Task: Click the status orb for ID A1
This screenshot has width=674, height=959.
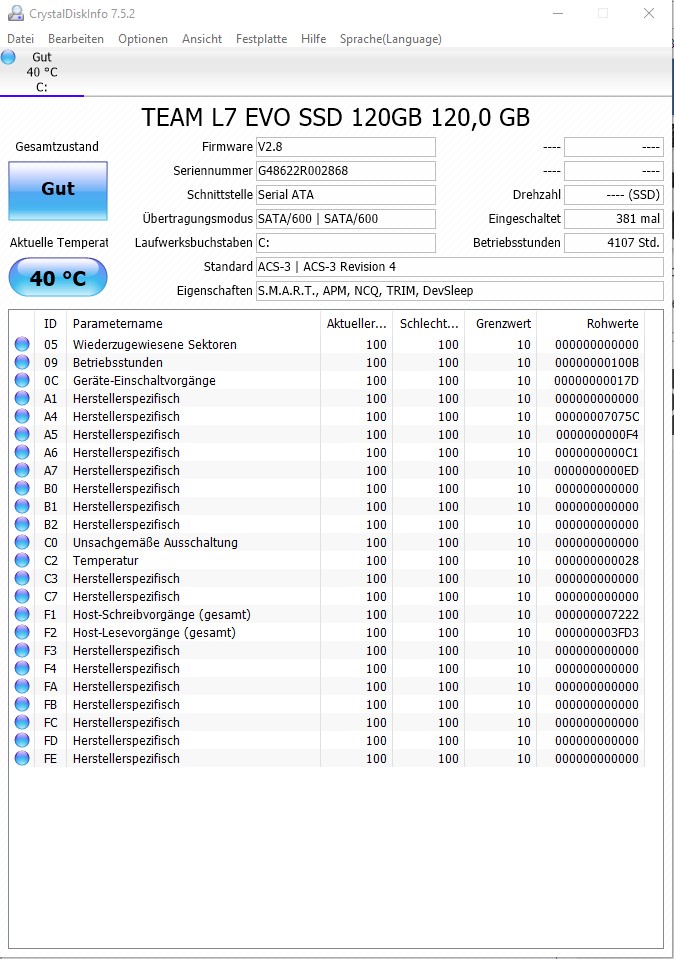Action: (22, 398)
